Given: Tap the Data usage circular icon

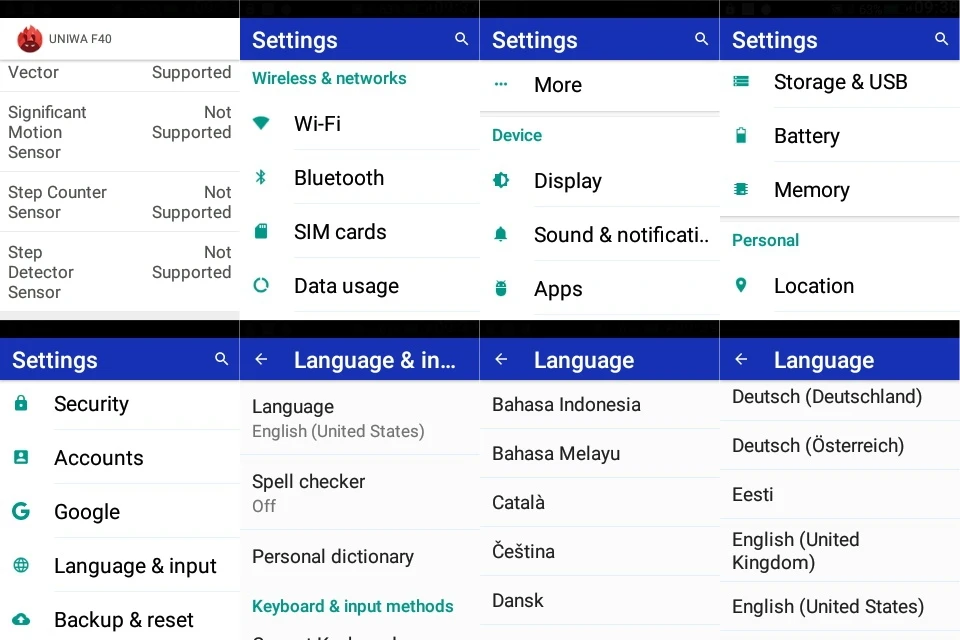Looking at the screenshot, I should pyautogui.click(x=261, y=285).
